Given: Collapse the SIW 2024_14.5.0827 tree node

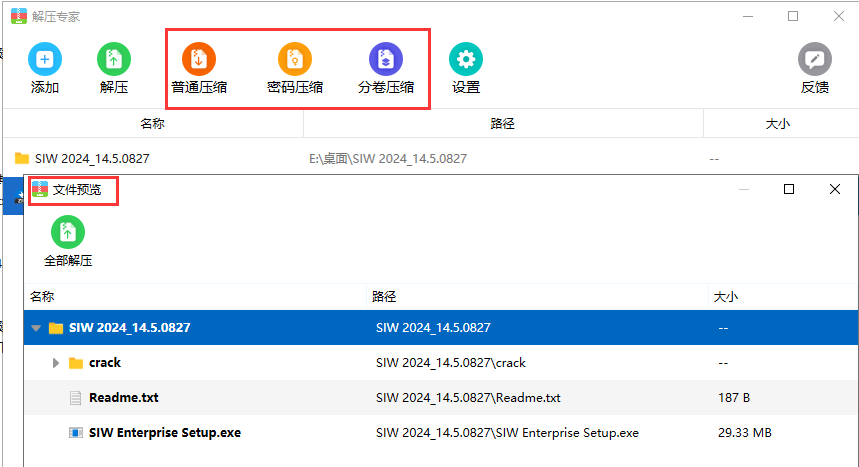Looking at the screenshot, I should tap(36, 328).
